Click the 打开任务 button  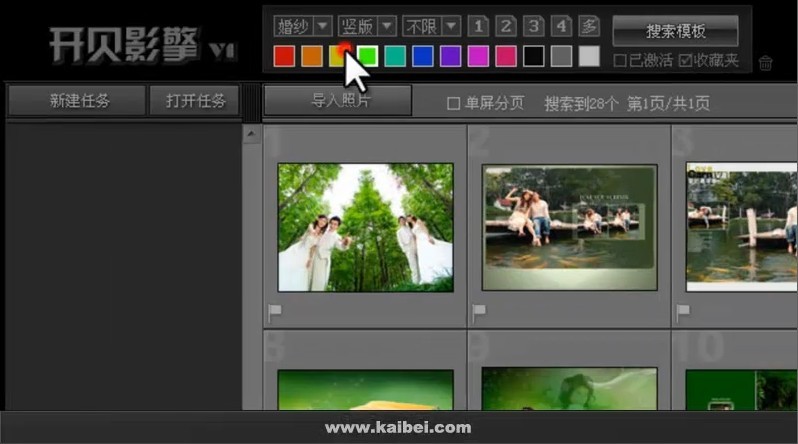click(194, 101)
